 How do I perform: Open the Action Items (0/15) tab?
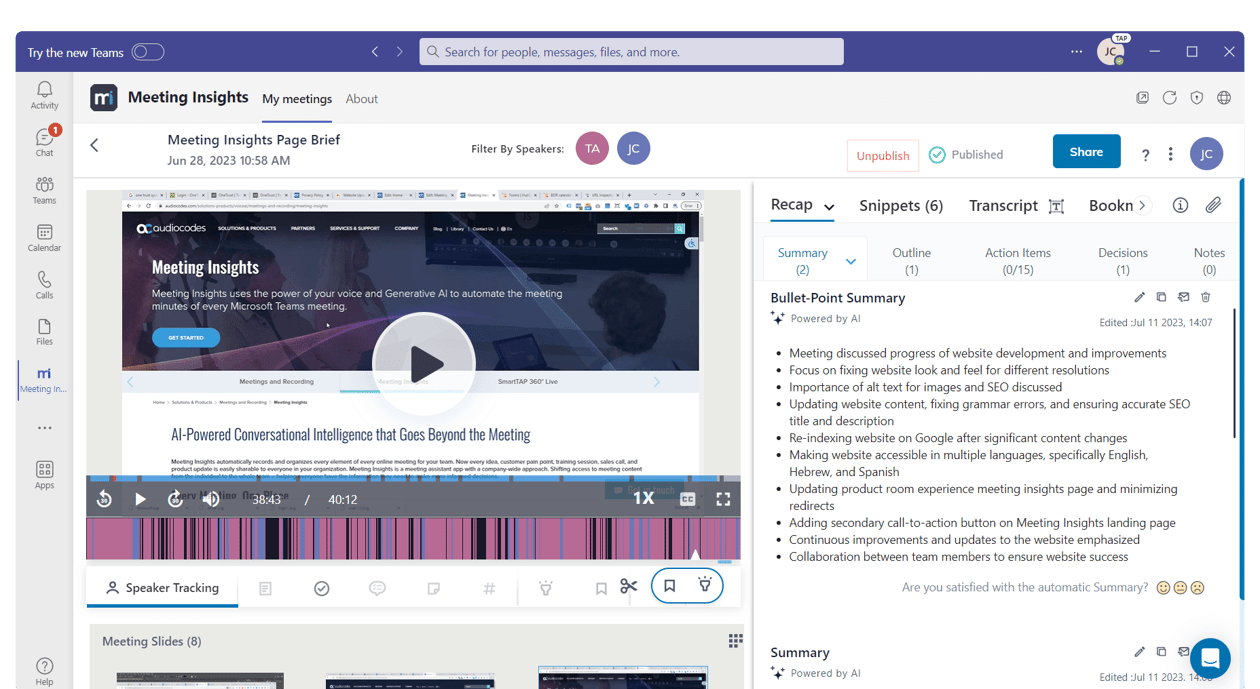(x=1018, y=261)
